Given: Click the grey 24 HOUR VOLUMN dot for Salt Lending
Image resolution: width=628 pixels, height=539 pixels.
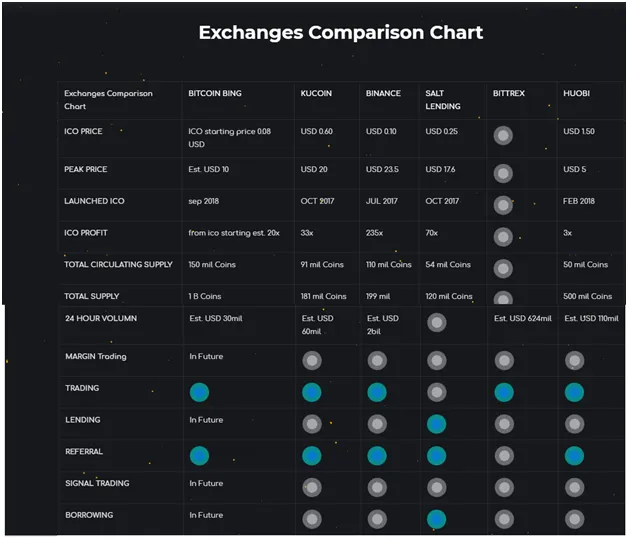Looking at the screenshot, I should 437,322.
